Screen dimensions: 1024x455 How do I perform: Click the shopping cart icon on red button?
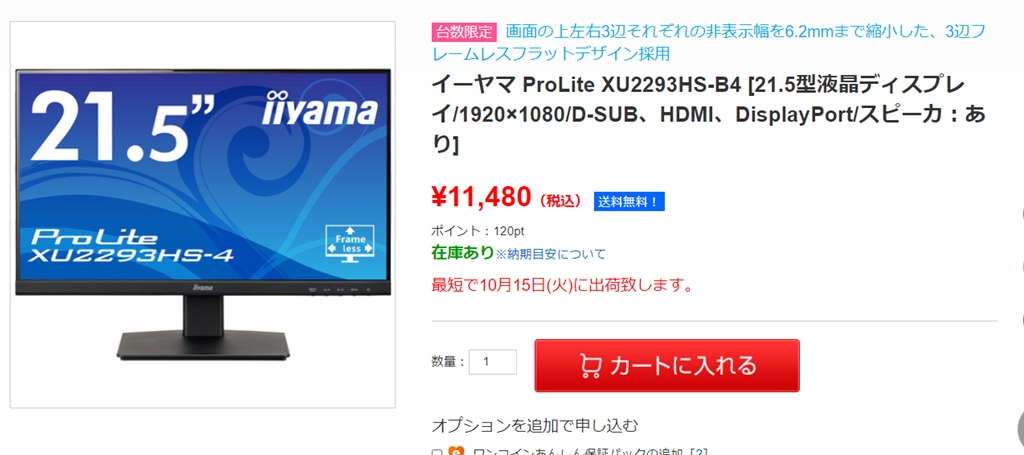[590, 366]
